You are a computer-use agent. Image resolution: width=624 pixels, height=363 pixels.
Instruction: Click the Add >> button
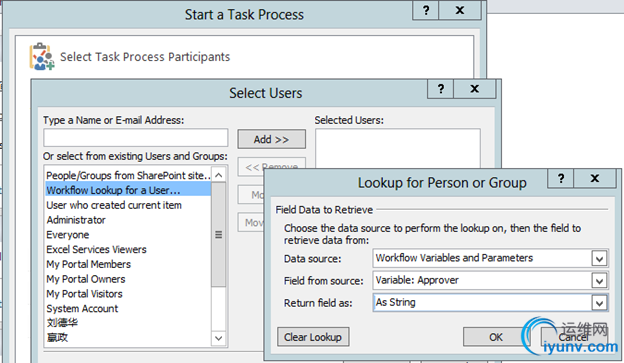[x=272, y=139]
